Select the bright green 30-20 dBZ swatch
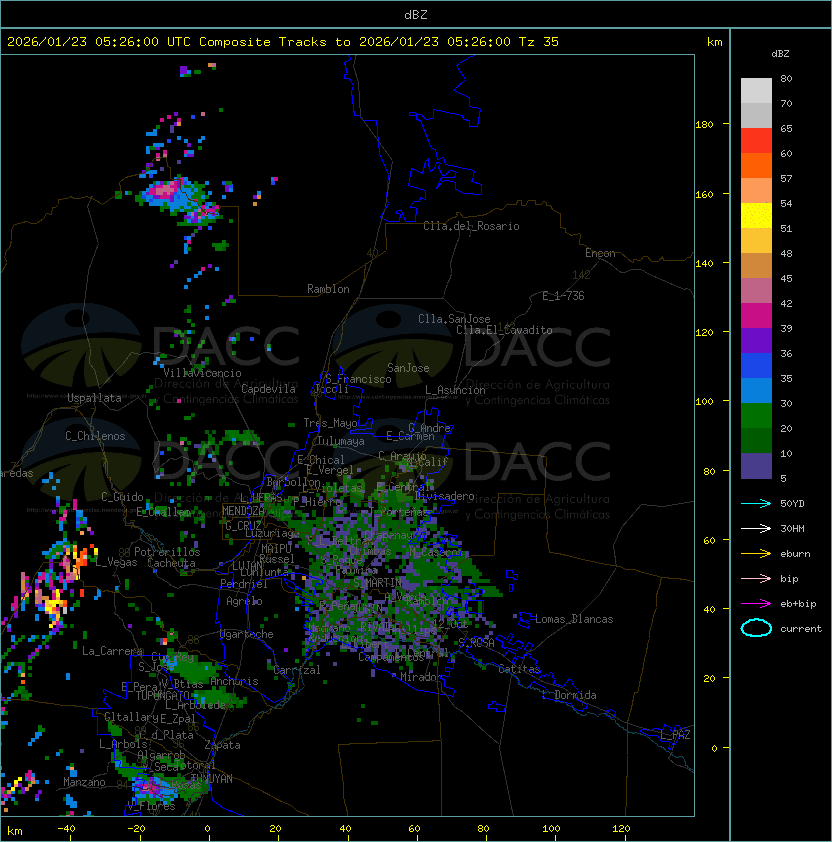The height and width of the screenshot is (842, 832). pos(756,416)
